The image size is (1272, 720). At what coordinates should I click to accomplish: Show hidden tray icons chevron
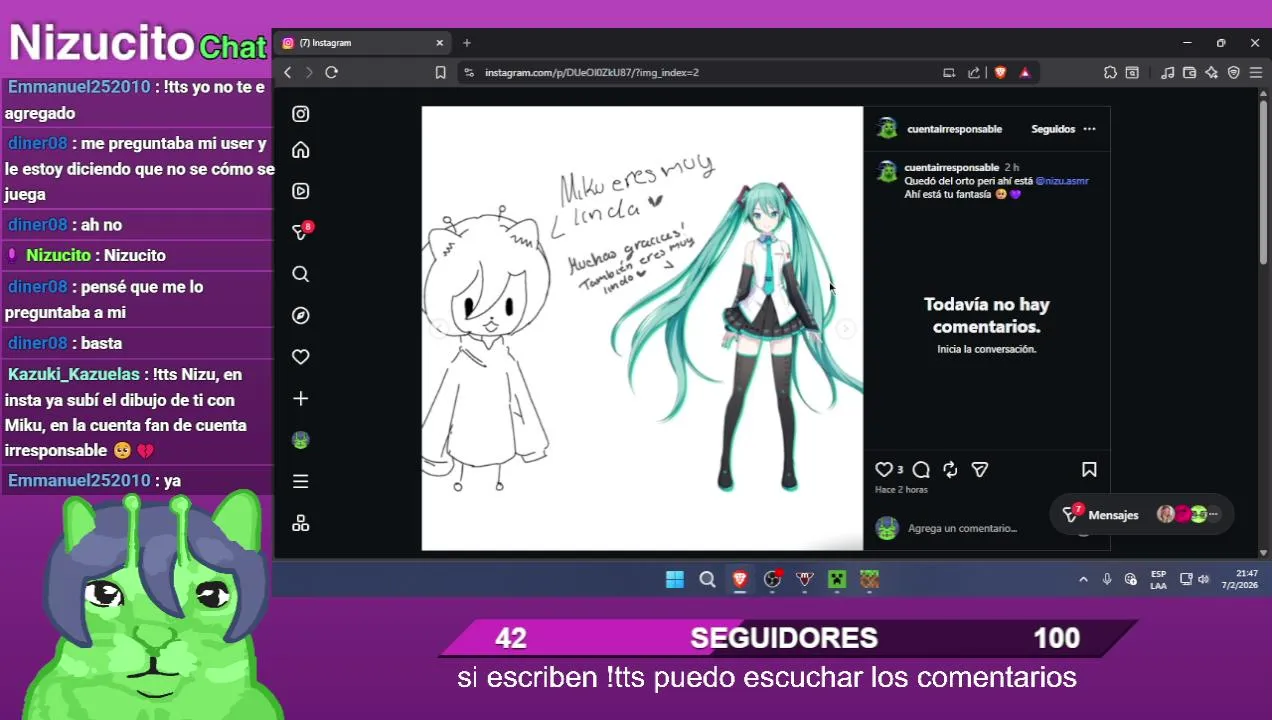(1083, 580)
